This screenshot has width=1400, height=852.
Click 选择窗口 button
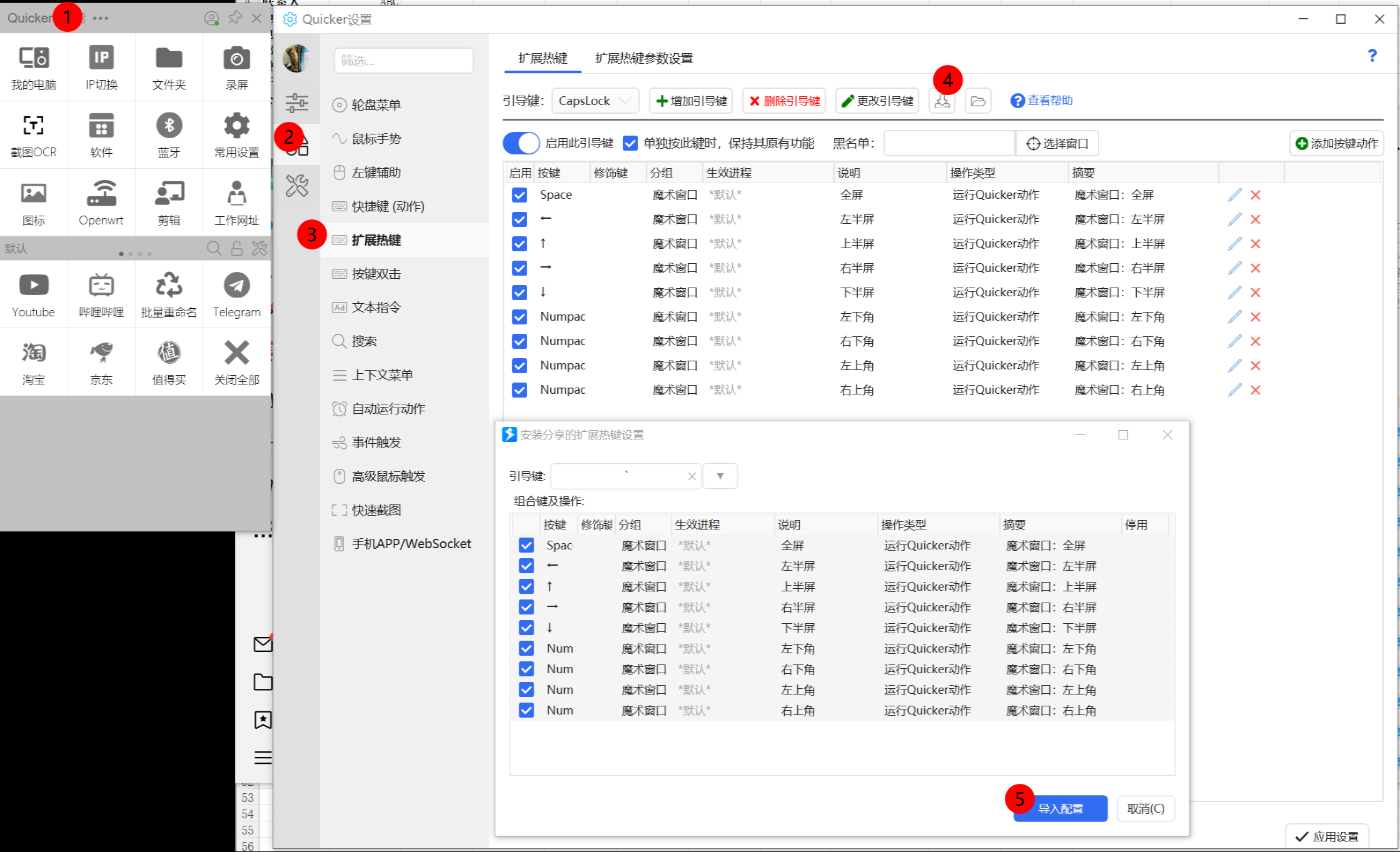(1057, 143)
